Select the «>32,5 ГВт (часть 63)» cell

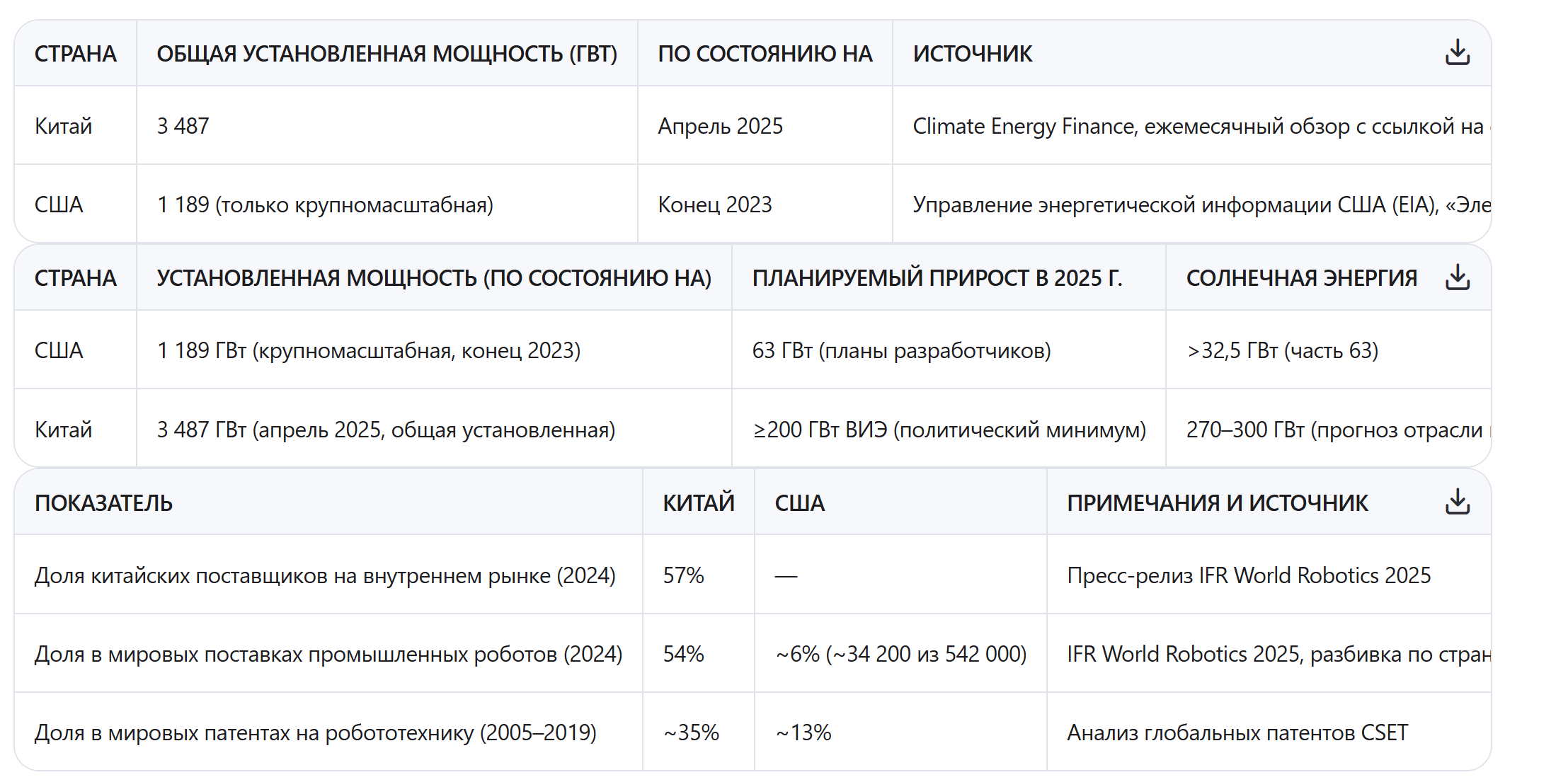1282,350
